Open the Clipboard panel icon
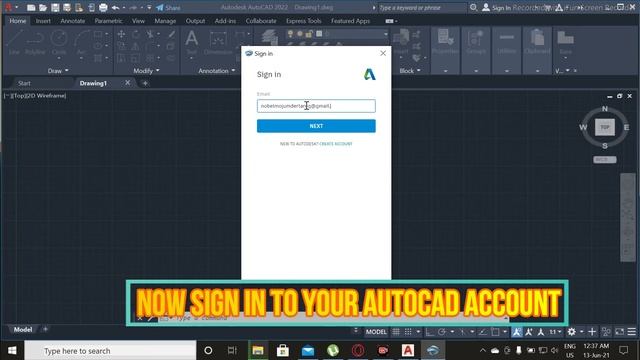 point(538,42)
